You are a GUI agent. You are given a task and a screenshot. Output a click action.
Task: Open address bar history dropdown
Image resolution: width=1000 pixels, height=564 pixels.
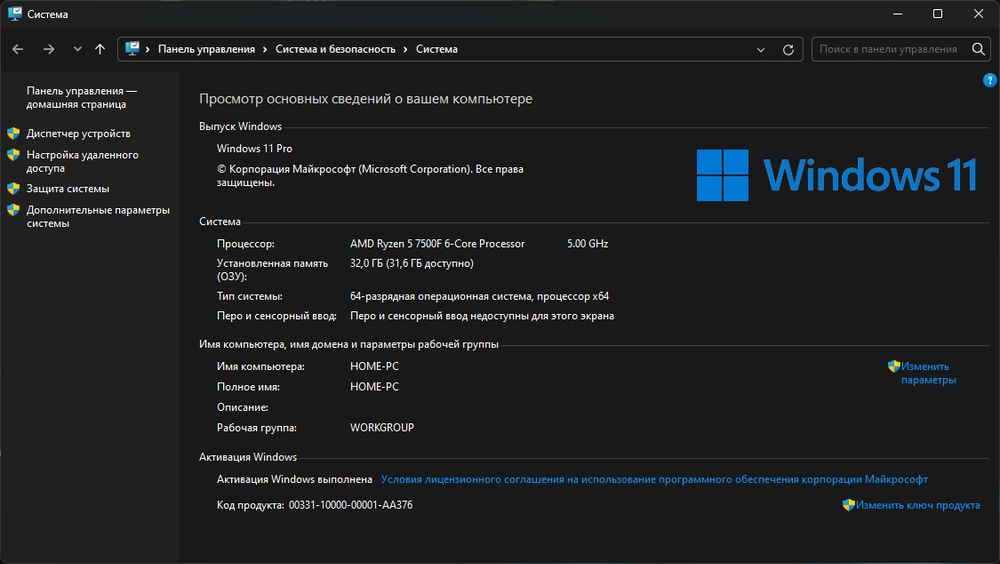pyautogui.click(x=761, y=49)
